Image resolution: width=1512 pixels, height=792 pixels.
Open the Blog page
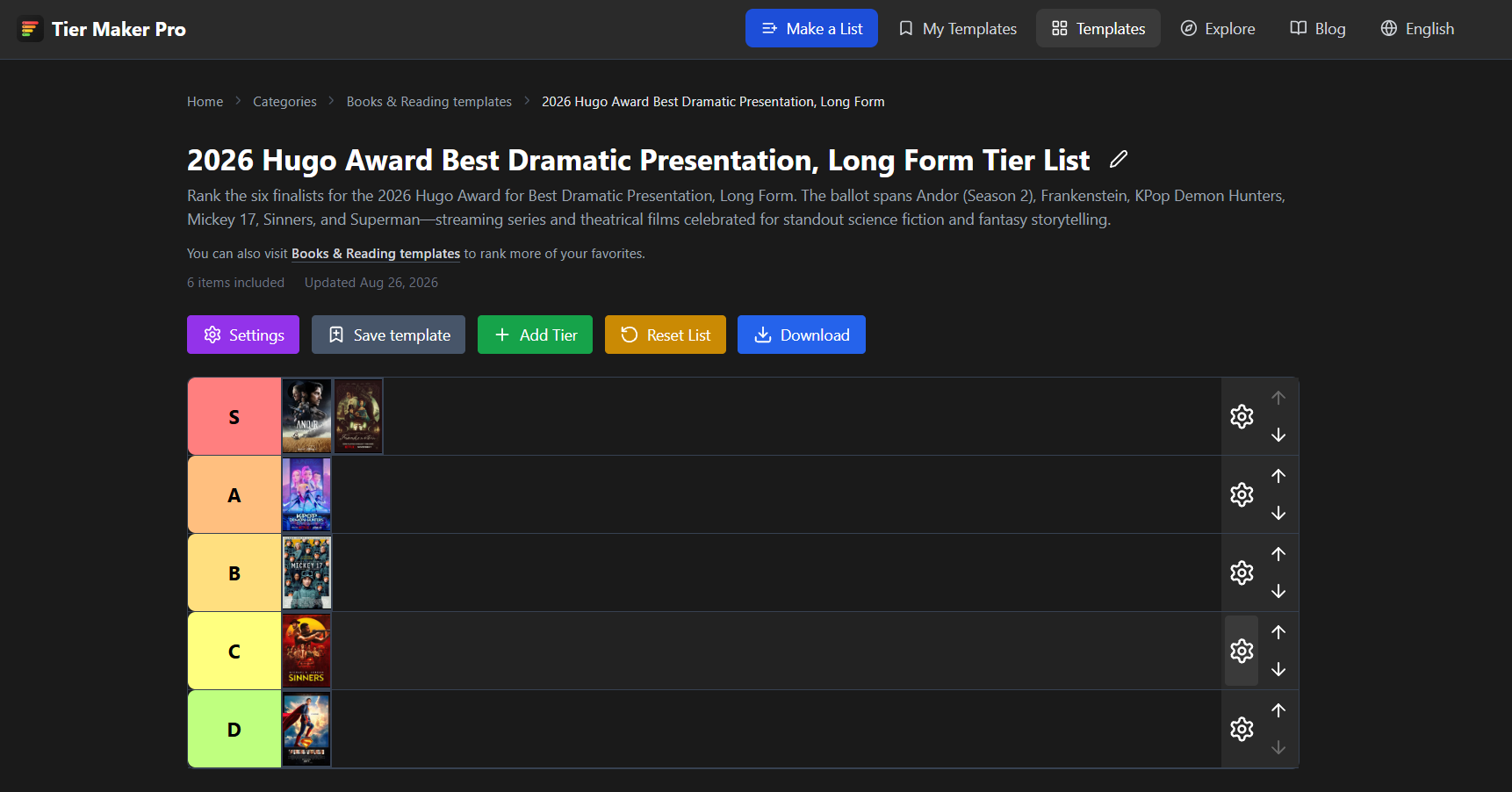pos(1317,28)
